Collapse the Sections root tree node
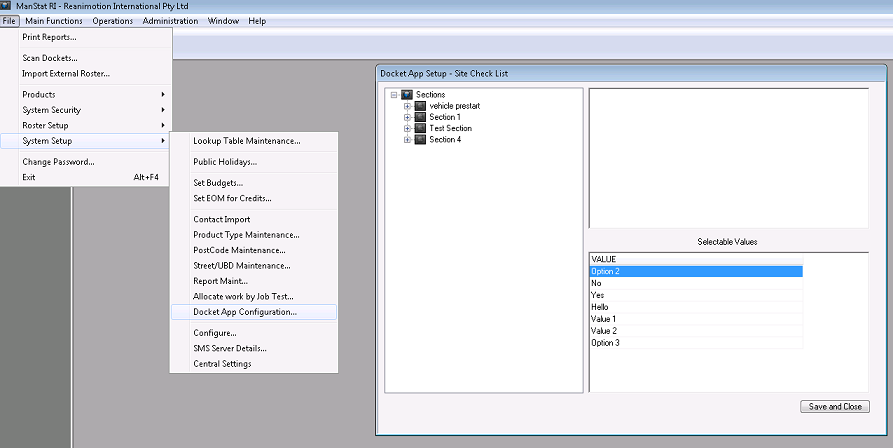893x448 pixels. [395, 94]
